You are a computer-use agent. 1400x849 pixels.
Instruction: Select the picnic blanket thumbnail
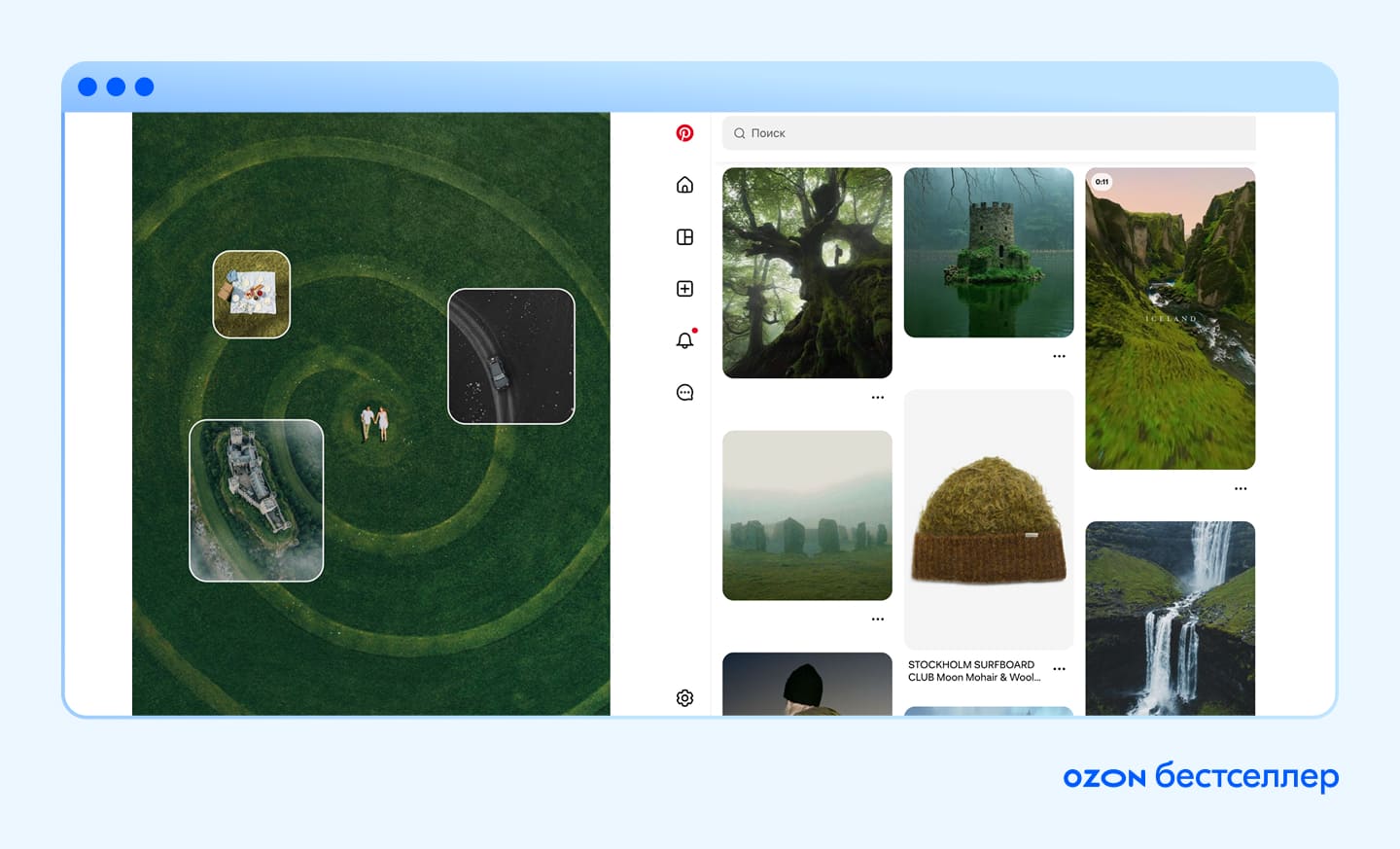pyautogui.click(x=252, y=295)
